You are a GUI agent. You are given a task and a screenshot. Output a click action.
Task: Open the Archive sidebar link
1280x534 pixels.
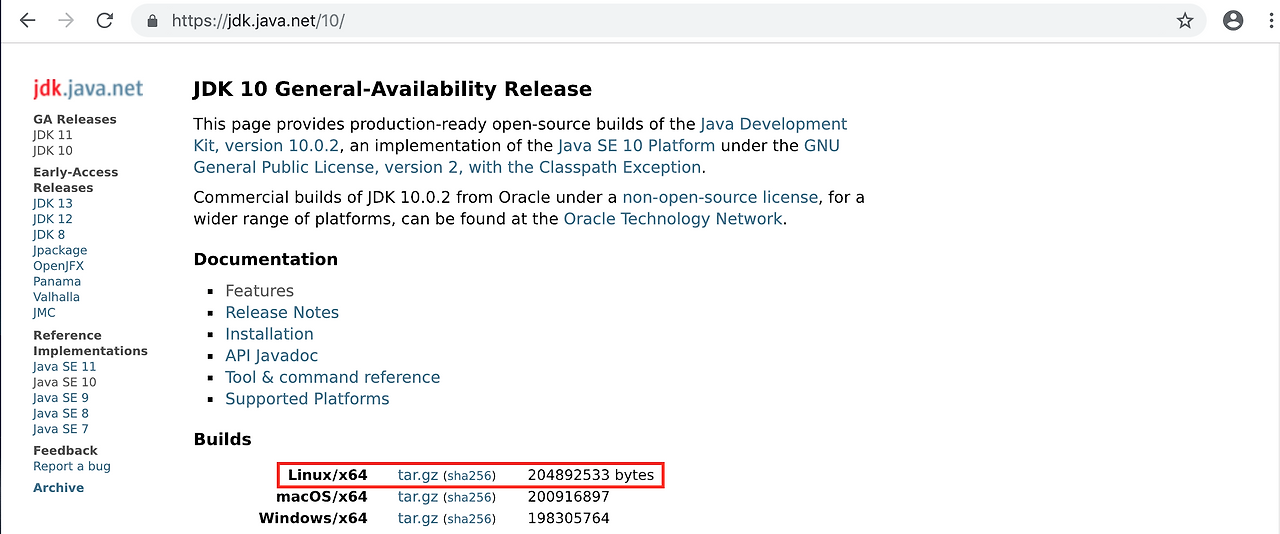coord(58,488)
